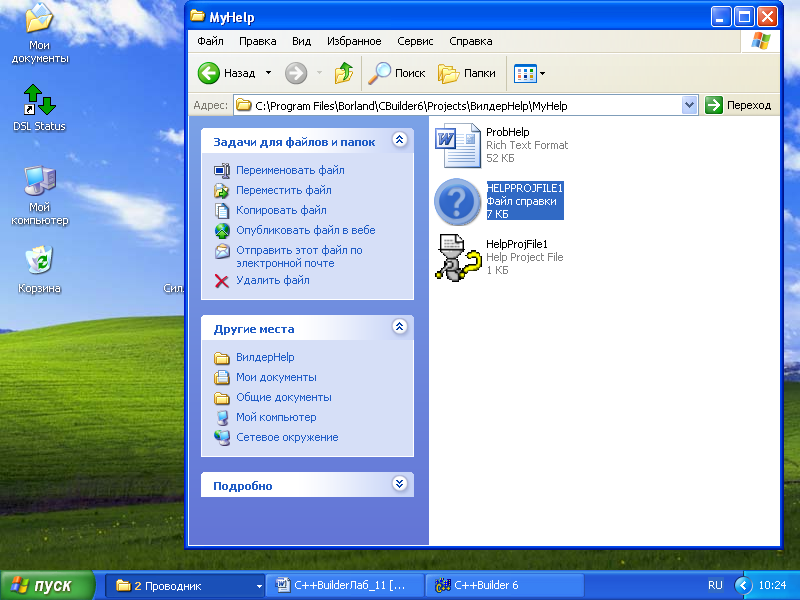Open the Views dropdown arrow
800x600 pixels.
(x=542, y=73)
